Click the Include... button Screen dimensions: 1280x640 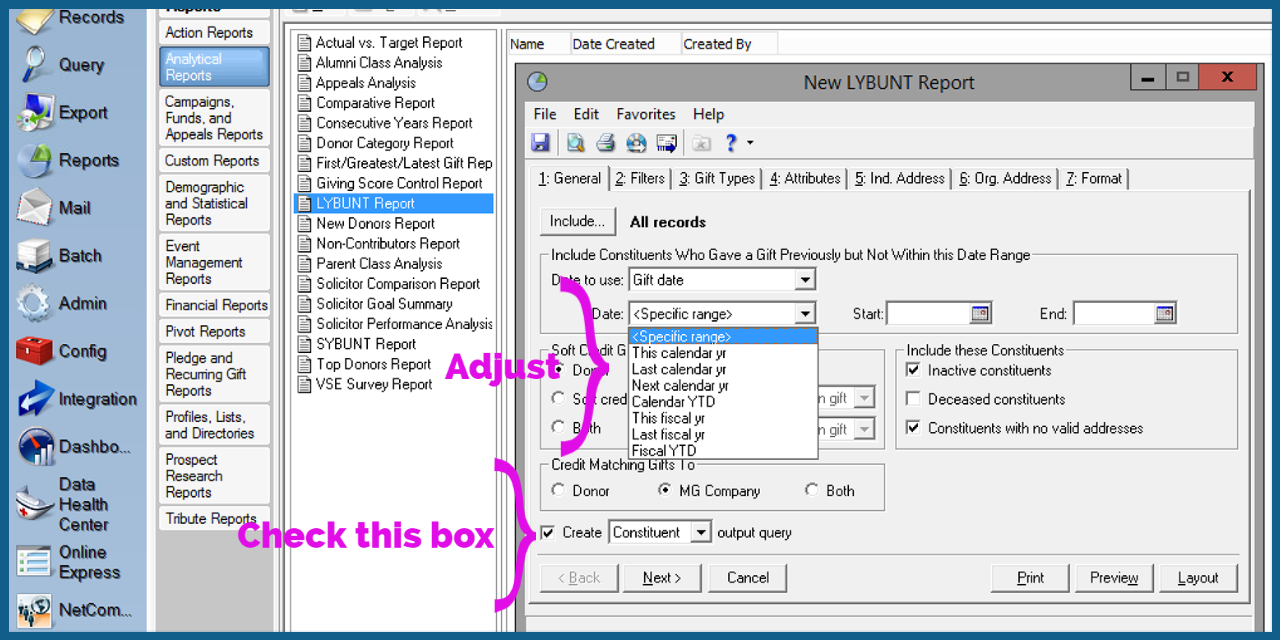tap(578, 222)
